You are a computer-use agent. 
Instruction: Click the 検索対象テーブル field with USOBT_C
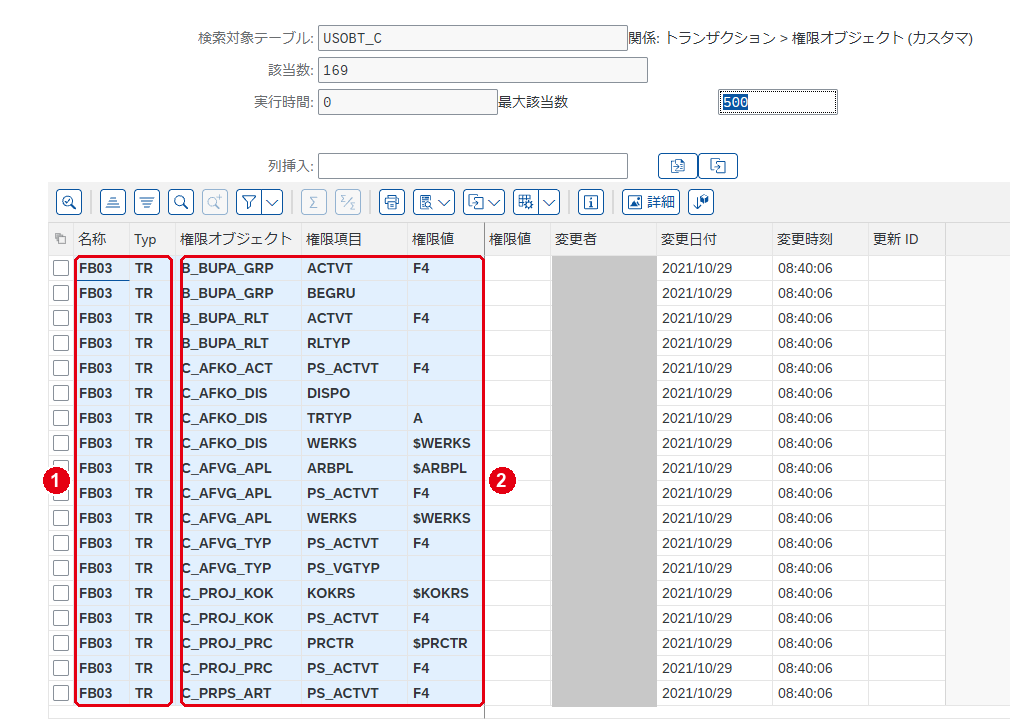point(473,38)
